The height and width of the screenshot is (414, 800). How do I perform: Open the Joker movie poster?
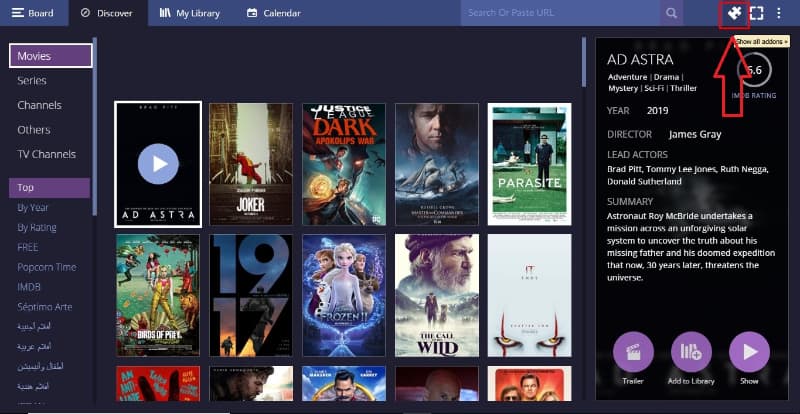[x=251, y=164]
